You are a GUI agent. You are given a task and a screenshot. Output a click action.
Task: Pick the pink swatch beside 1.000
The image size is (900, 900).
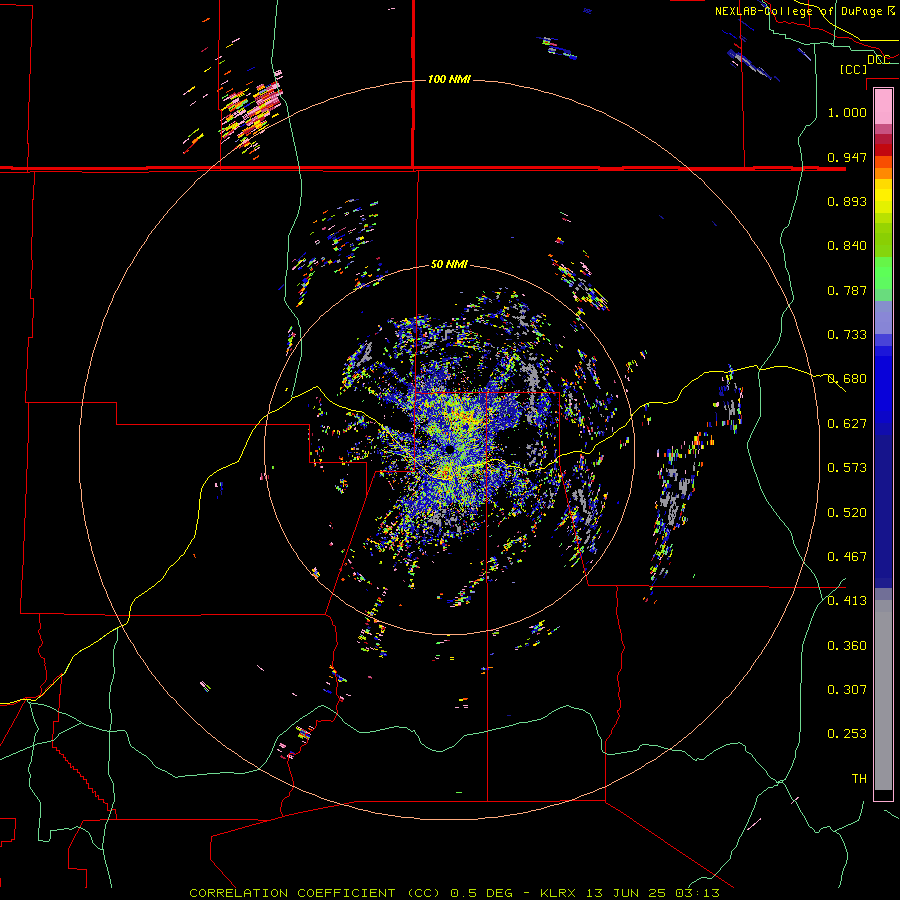(883, 107)
